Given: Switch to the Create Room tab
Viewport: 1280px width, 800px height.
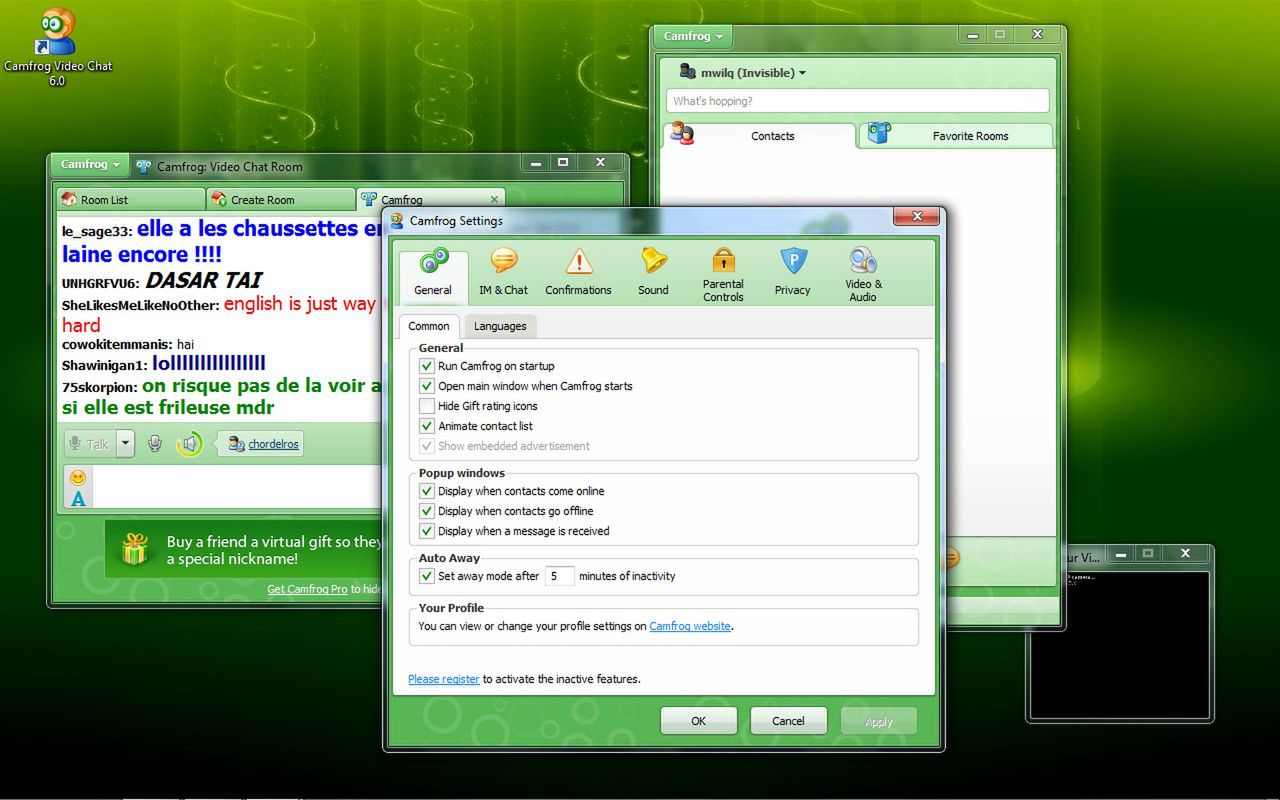Looking at the screenshot, I should tap(281, 199).
